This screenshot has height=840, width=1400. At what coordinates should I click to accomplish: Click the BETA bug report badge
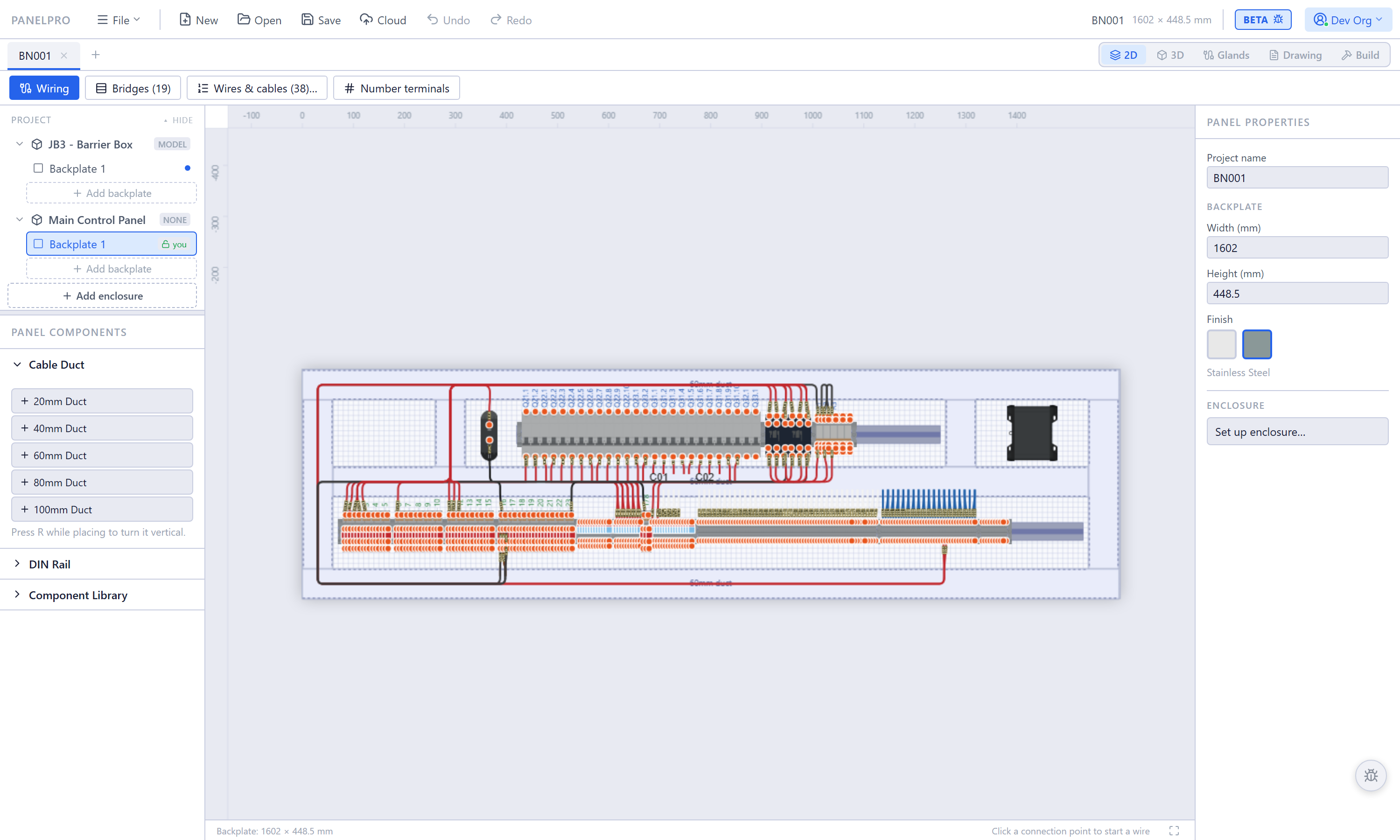point(1262,20)
